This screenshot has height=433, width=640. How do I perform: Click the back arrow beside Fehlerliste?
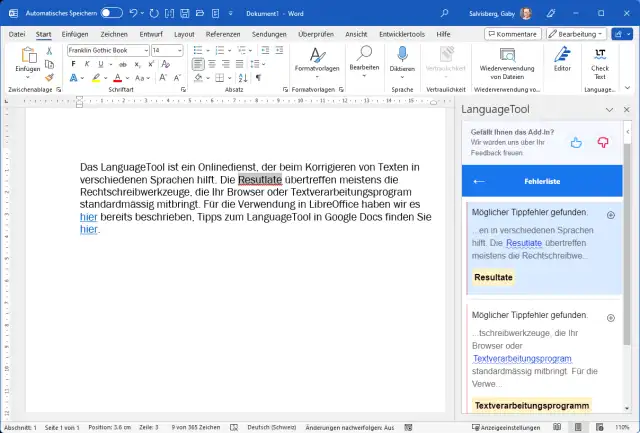pos(478,182)
